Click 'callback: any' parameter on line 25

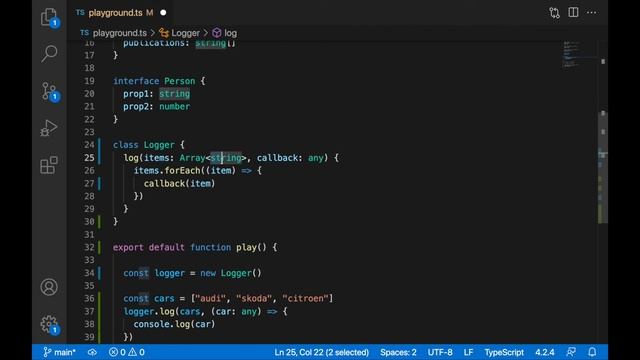[290, 158]
